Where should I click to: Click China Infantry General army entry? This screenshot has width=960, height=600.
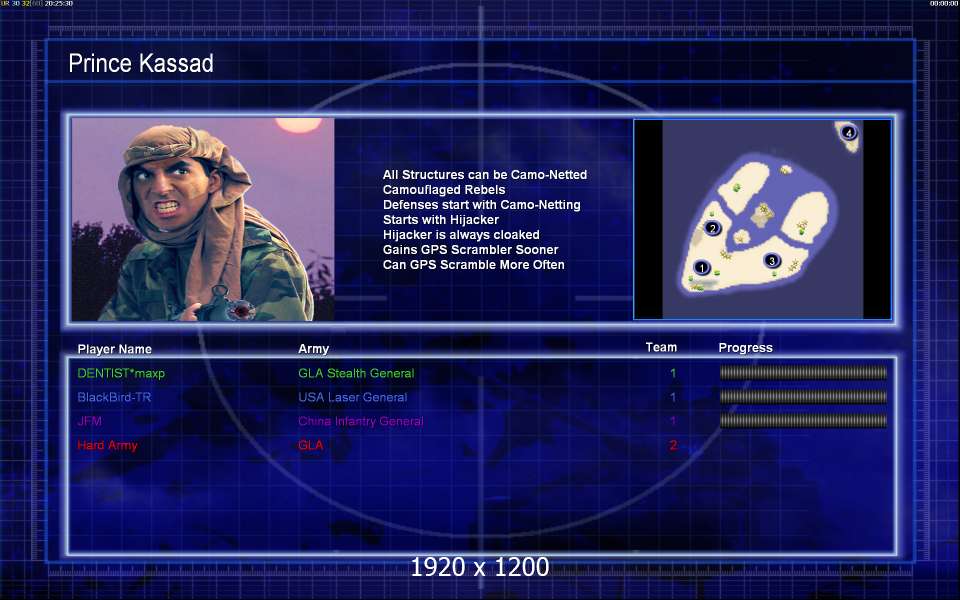[361, 421]
